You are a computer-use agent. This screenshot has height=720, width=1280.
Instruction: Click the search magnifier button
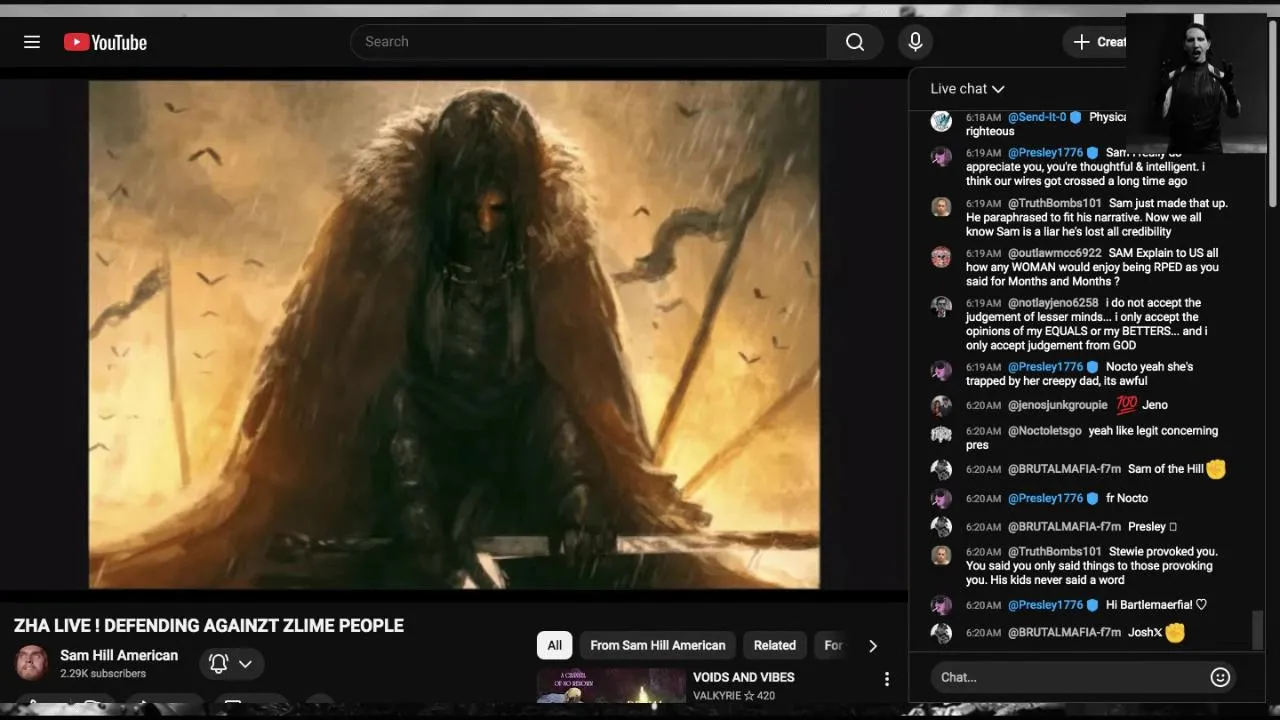(x=854, y=42)
